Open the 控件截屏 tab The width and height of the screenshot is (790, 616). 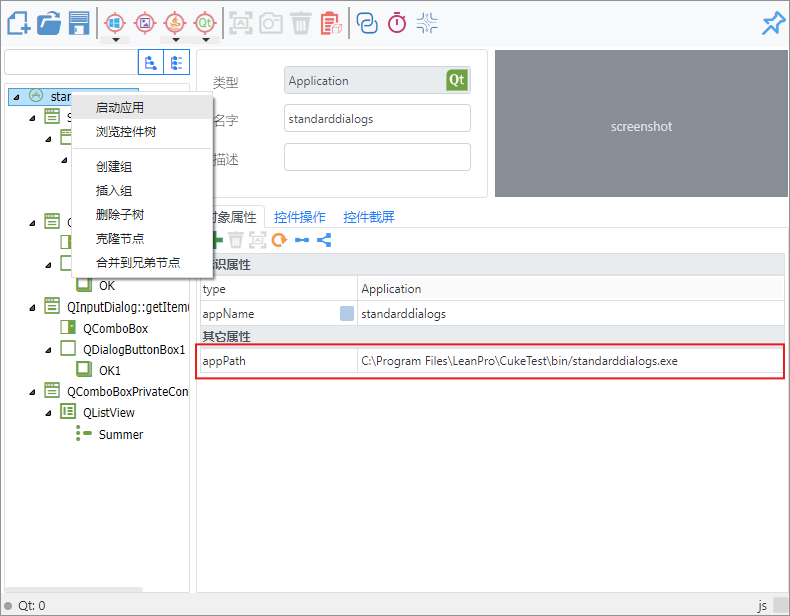tap(369, 217)
